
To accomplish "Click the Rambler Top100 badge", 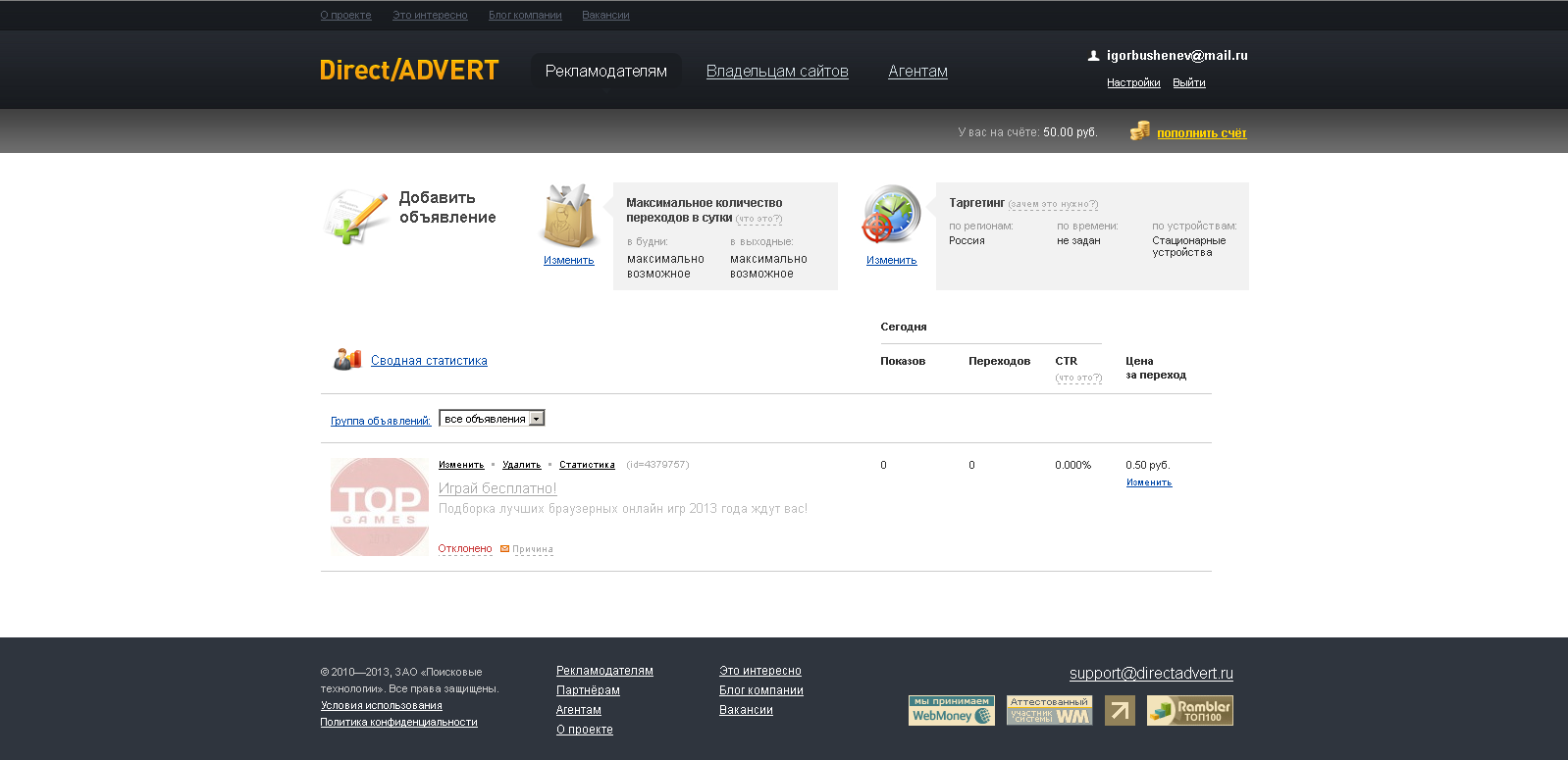I will [x=1189, y=710].
